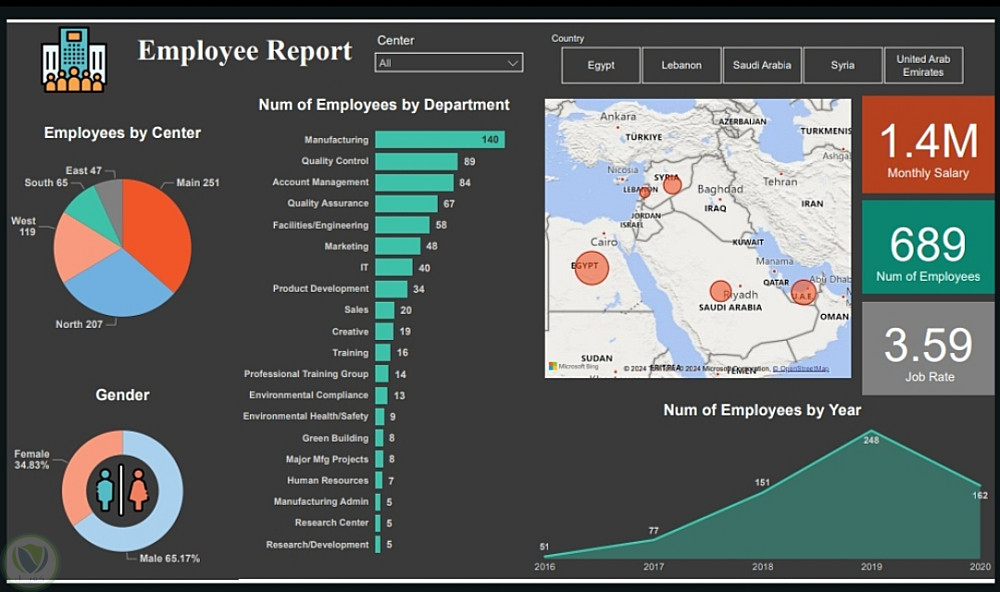Click the Quality Control bar with 89
Image resolution: width=1000 pixels, height=592 pixels.
pos(416,161)
